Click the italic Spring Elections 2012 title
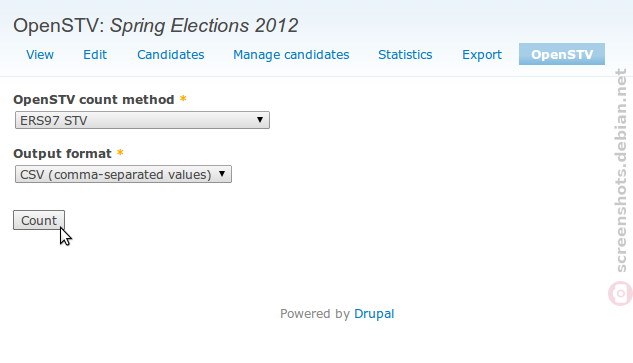Image resolution: width=633 pixels, height=363 pixels. pos(204,26)
